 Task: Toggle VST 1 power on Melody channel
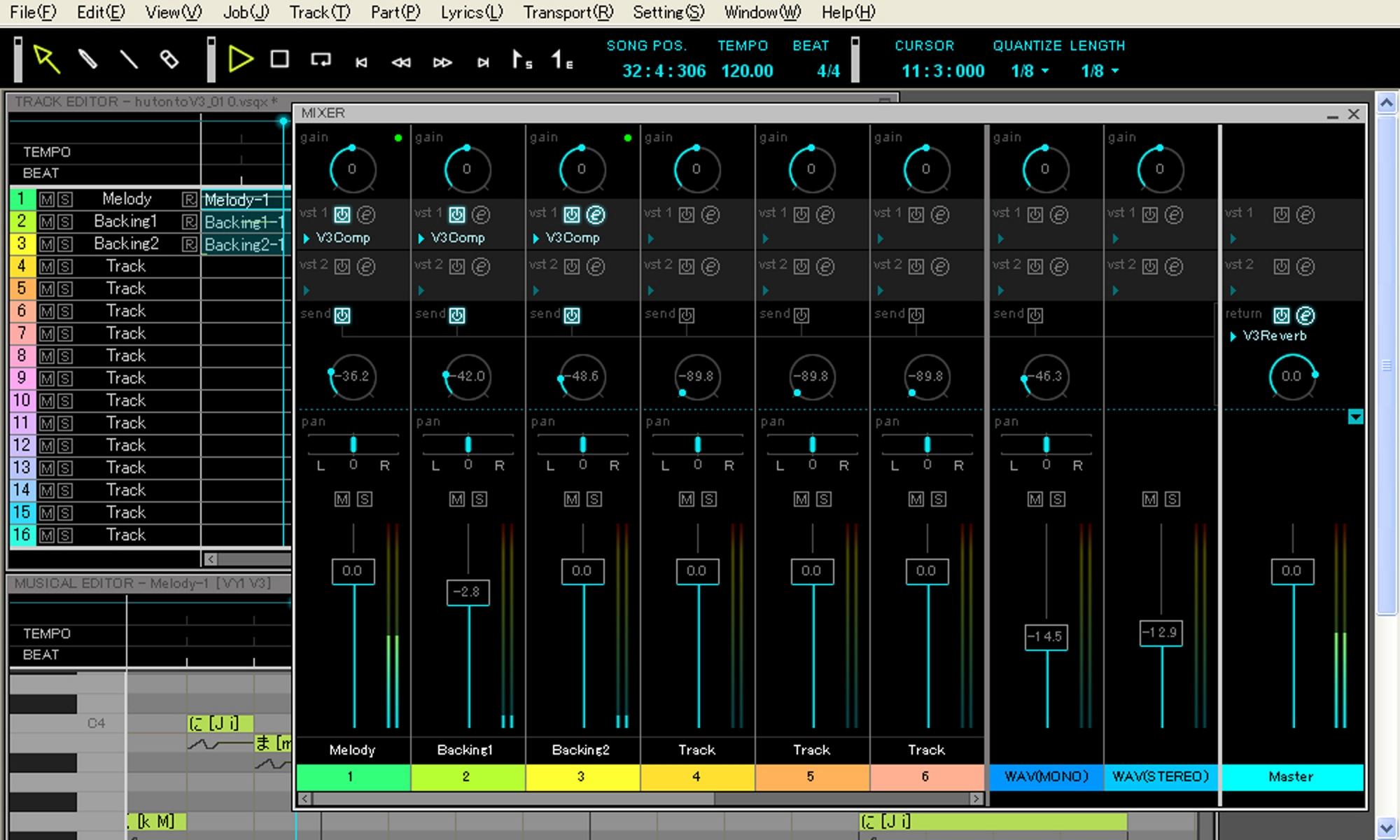click(342, 215)
